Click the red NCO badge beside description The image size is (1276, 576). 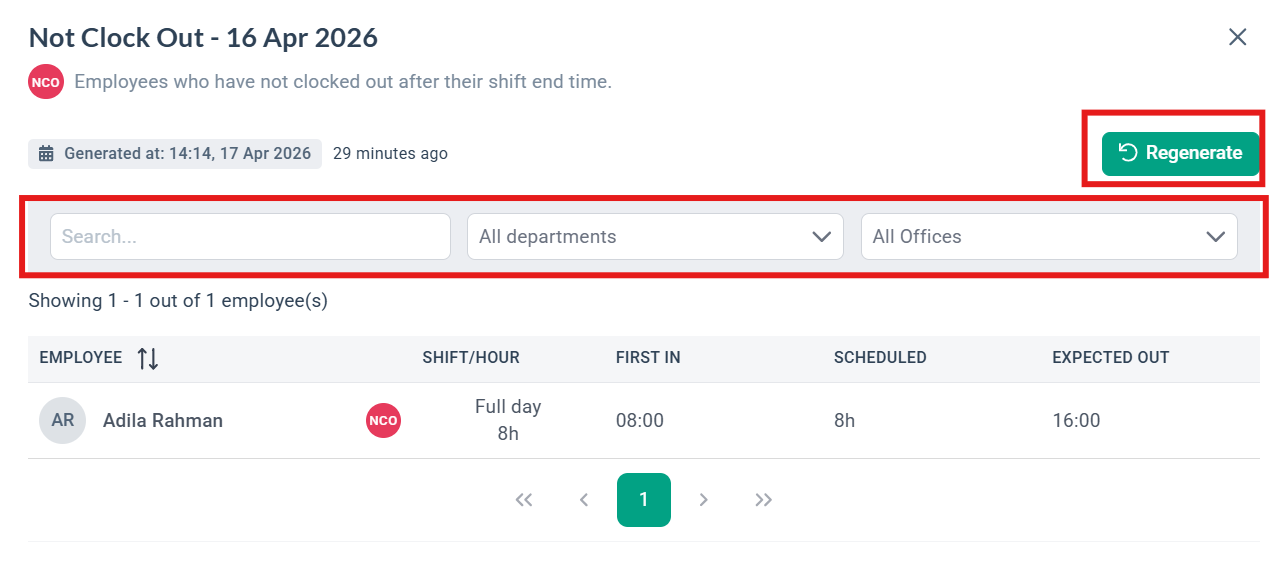[46, 82]
